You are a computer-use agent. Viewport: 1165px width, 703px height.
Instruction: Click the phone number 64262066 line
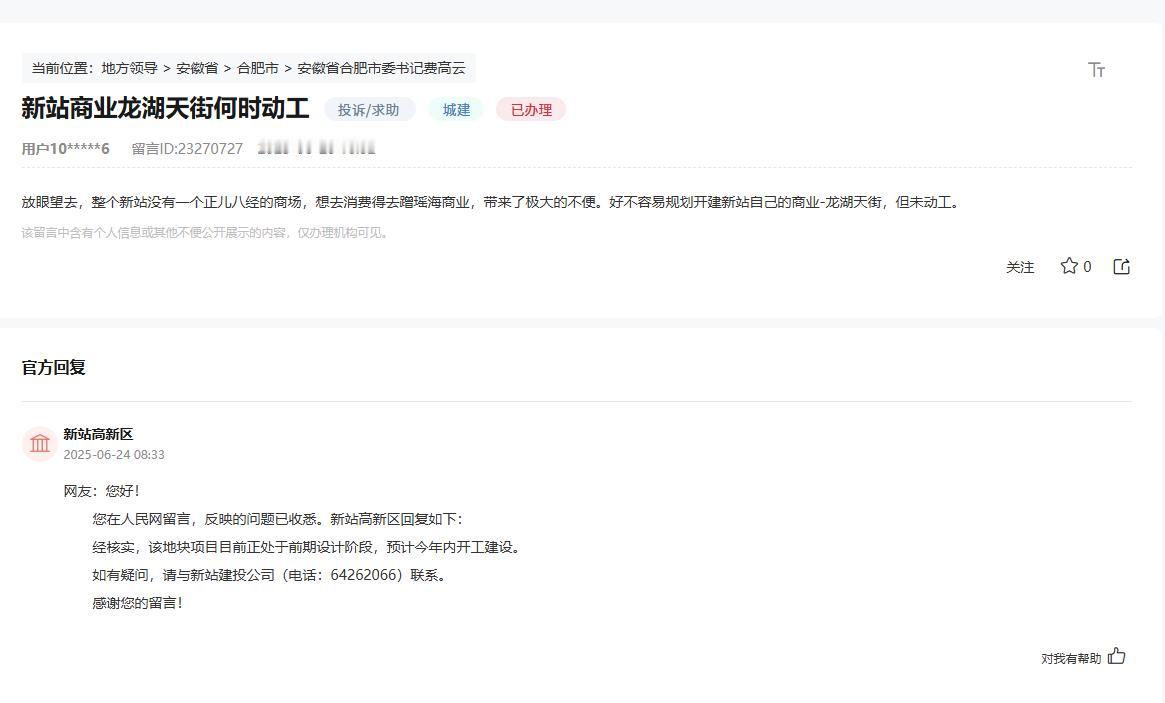[269, 575]
